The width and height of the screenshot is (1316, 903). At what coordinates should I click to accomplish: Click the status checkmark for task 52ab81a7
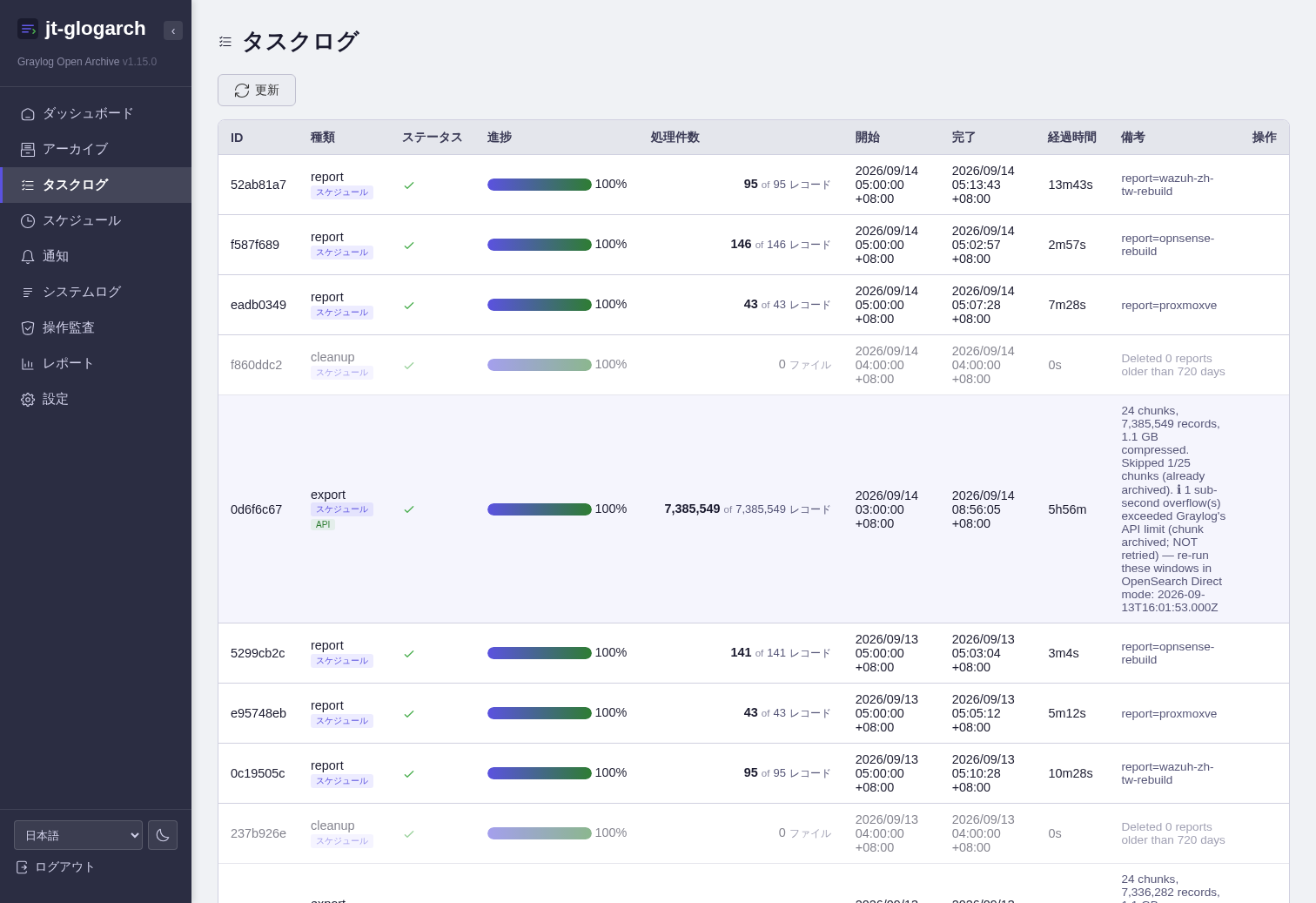tap(409, 185)
